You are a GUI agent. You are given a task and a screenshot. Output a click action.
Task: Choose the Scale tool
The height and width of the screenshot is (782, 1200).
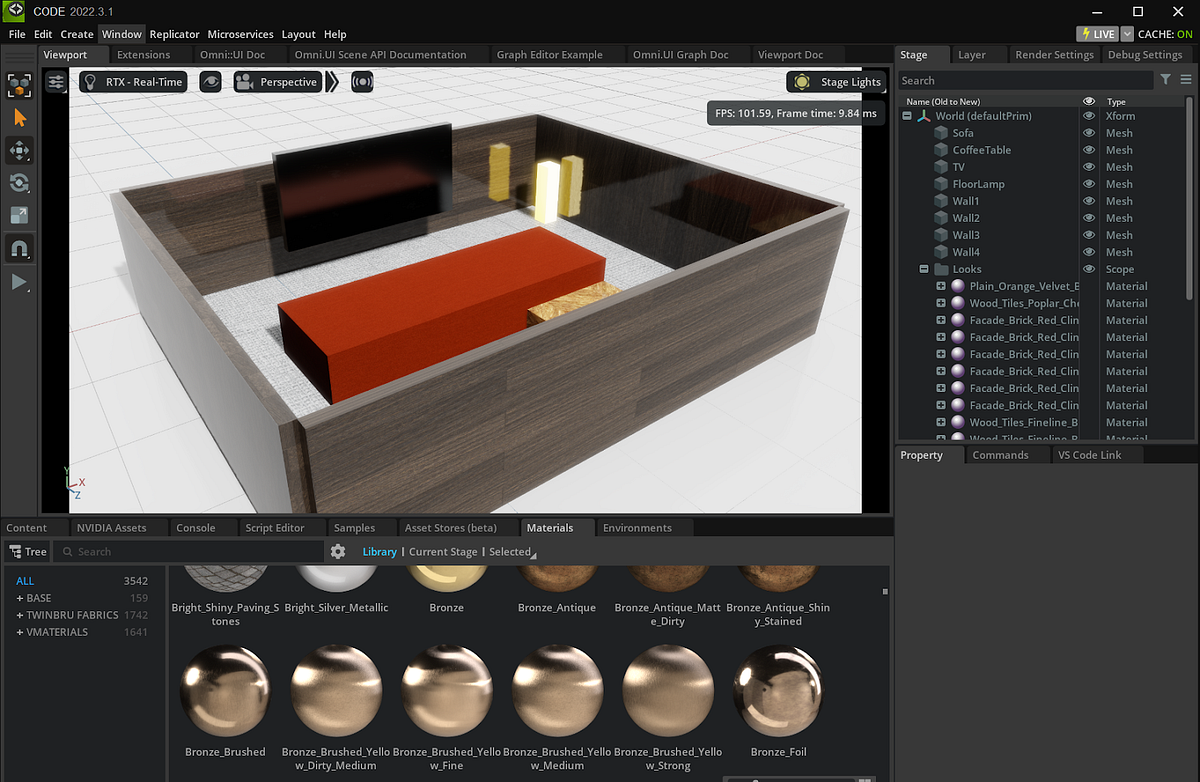click(19, 215)
